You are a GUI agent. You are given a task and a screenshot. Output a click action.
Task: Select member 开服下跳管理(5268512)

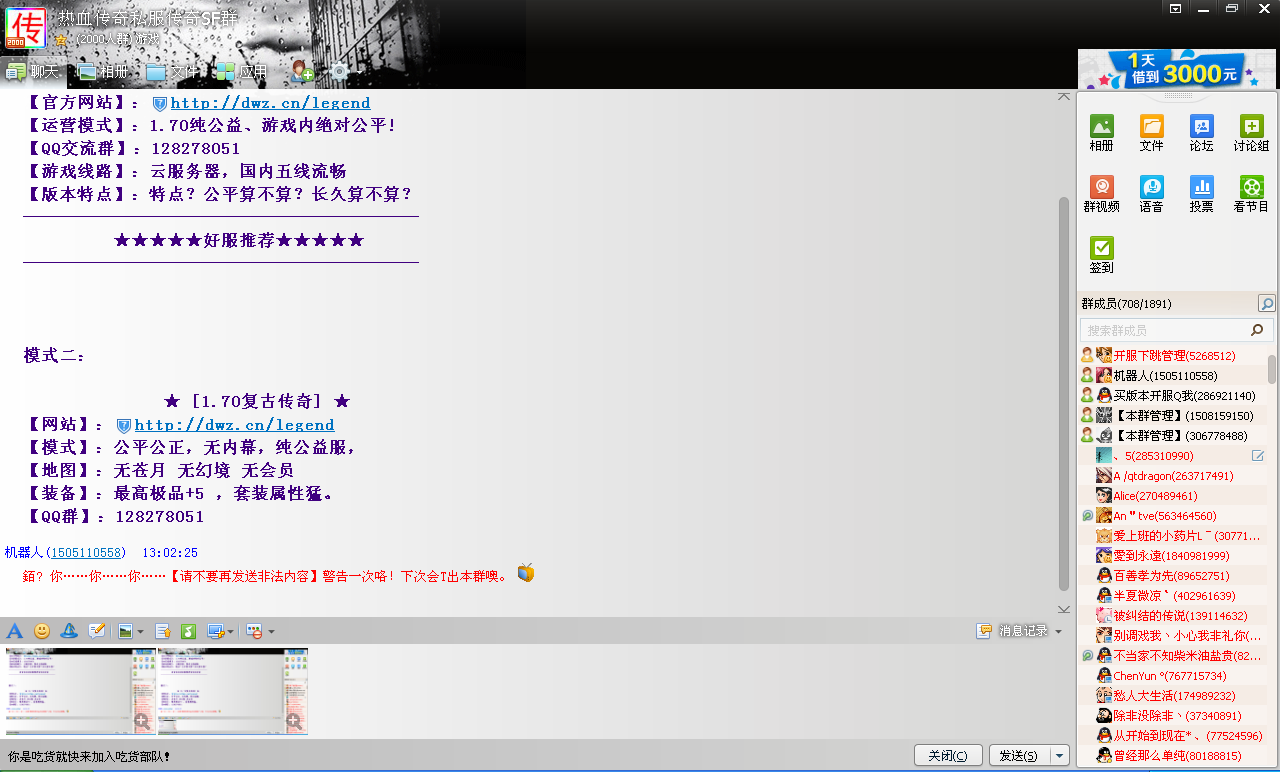(1172, 356)
